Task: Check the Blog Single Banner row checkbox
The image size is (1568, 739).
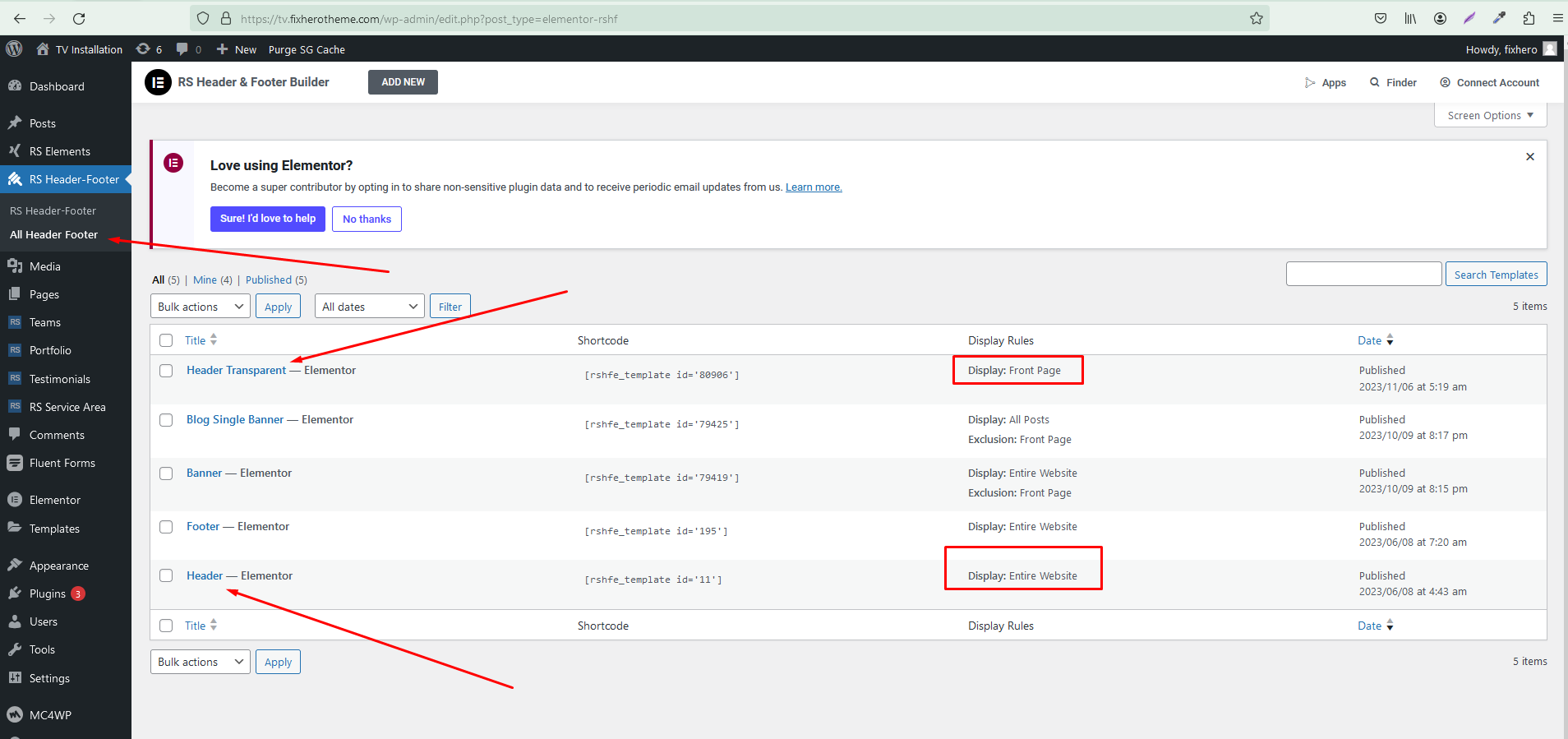Action: click(x=166, y=420)
